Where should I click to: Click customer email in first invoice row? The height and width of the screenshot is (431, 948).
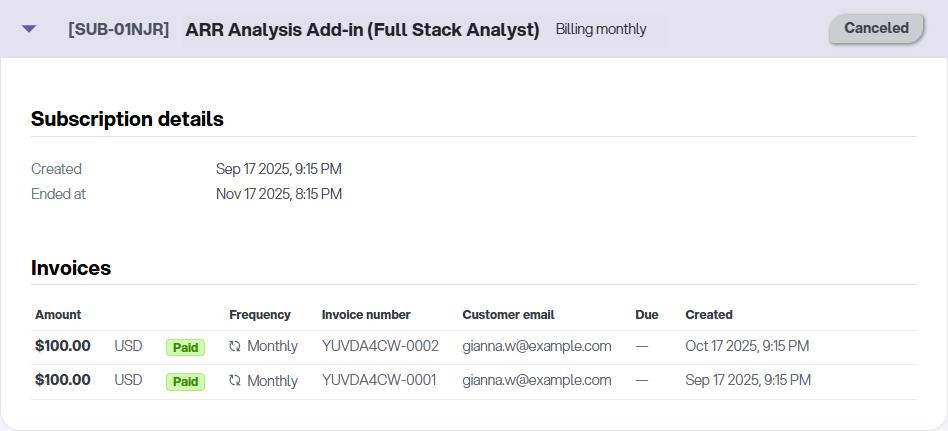(536, 346)
